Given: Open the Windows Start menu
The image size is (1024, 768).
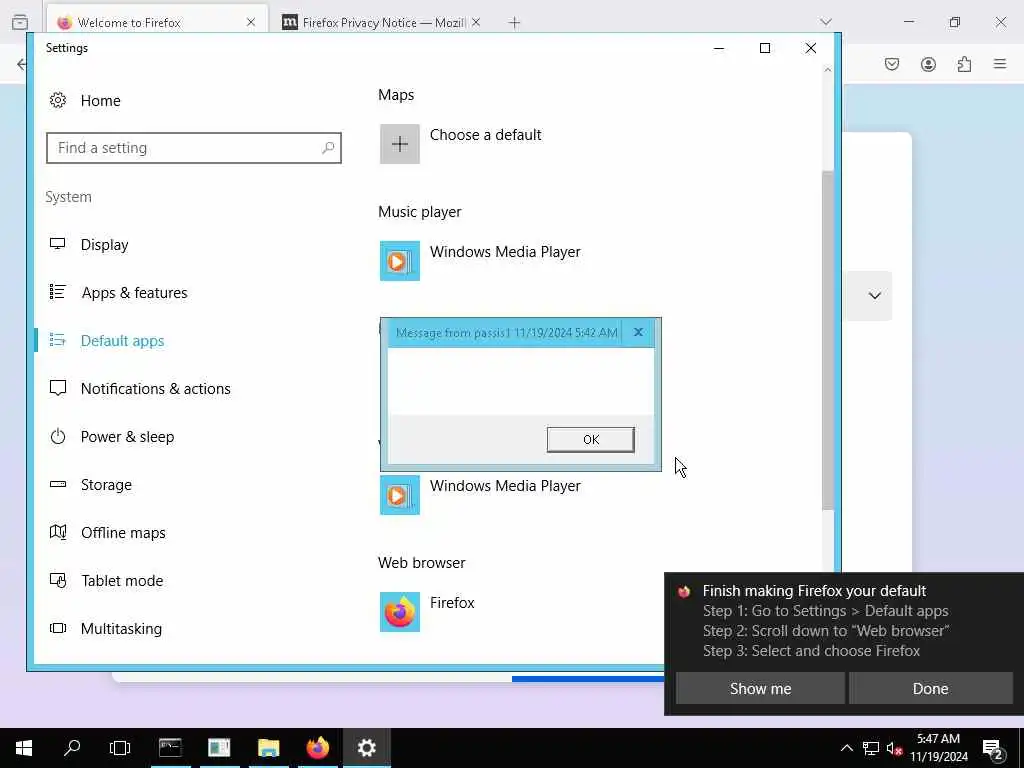Looking at the screenshot, I should click(24, 748).
